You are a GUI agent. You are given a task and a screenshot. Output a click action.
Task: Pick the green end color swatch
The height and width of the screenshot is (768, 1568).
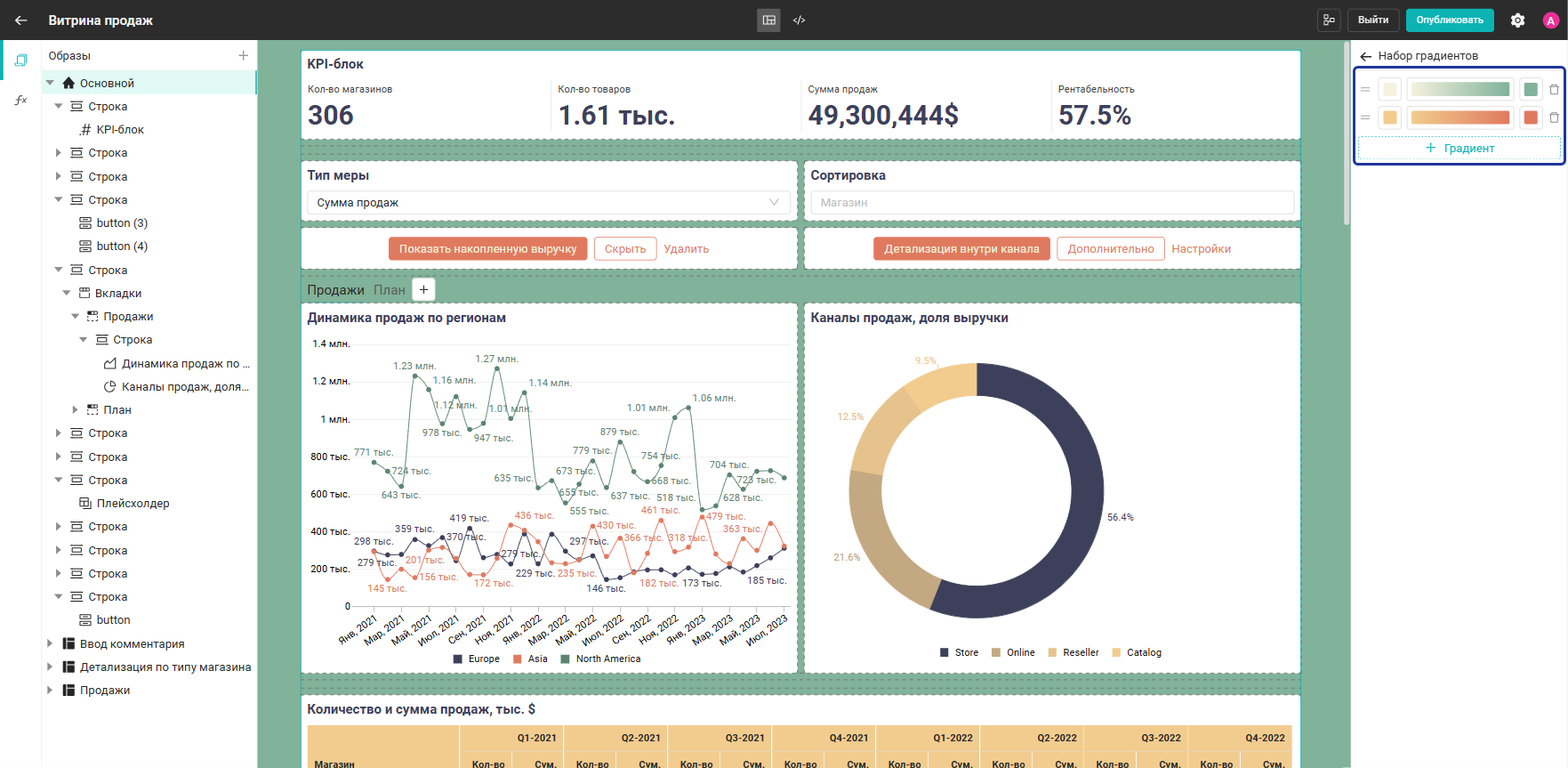point(1531,89)
